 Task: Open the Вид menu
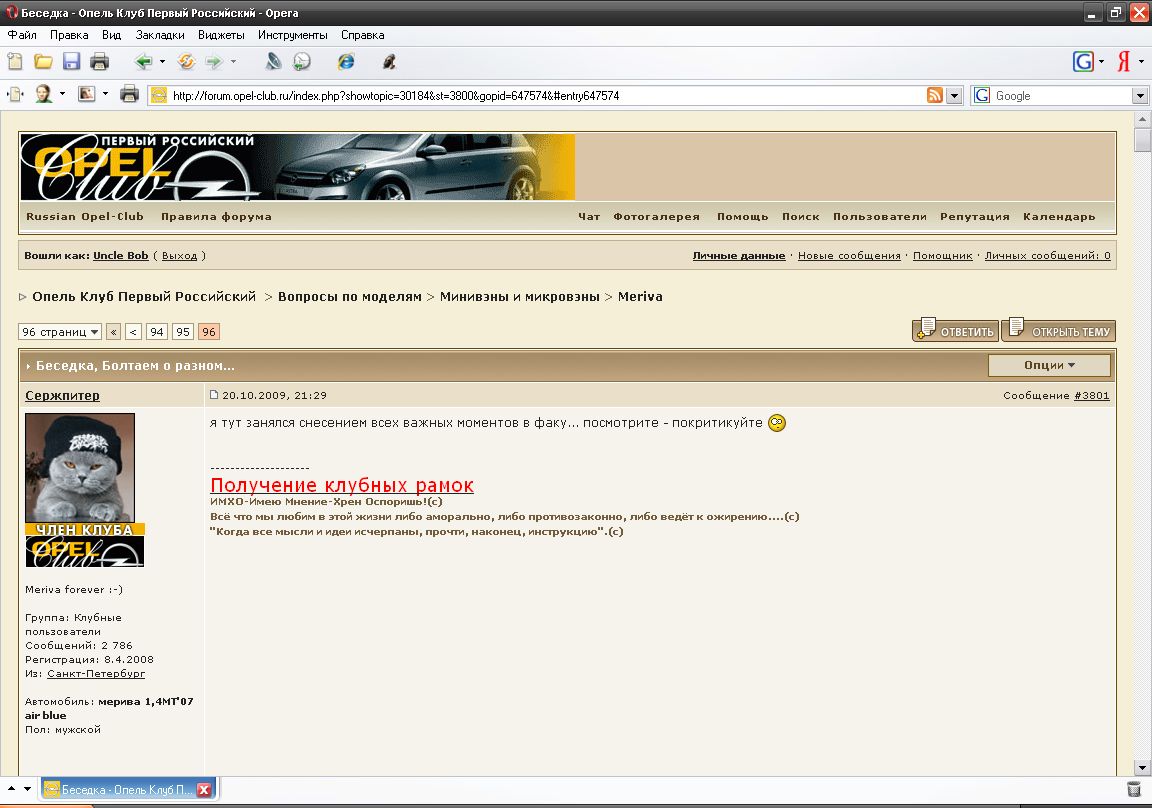point(112,35)
